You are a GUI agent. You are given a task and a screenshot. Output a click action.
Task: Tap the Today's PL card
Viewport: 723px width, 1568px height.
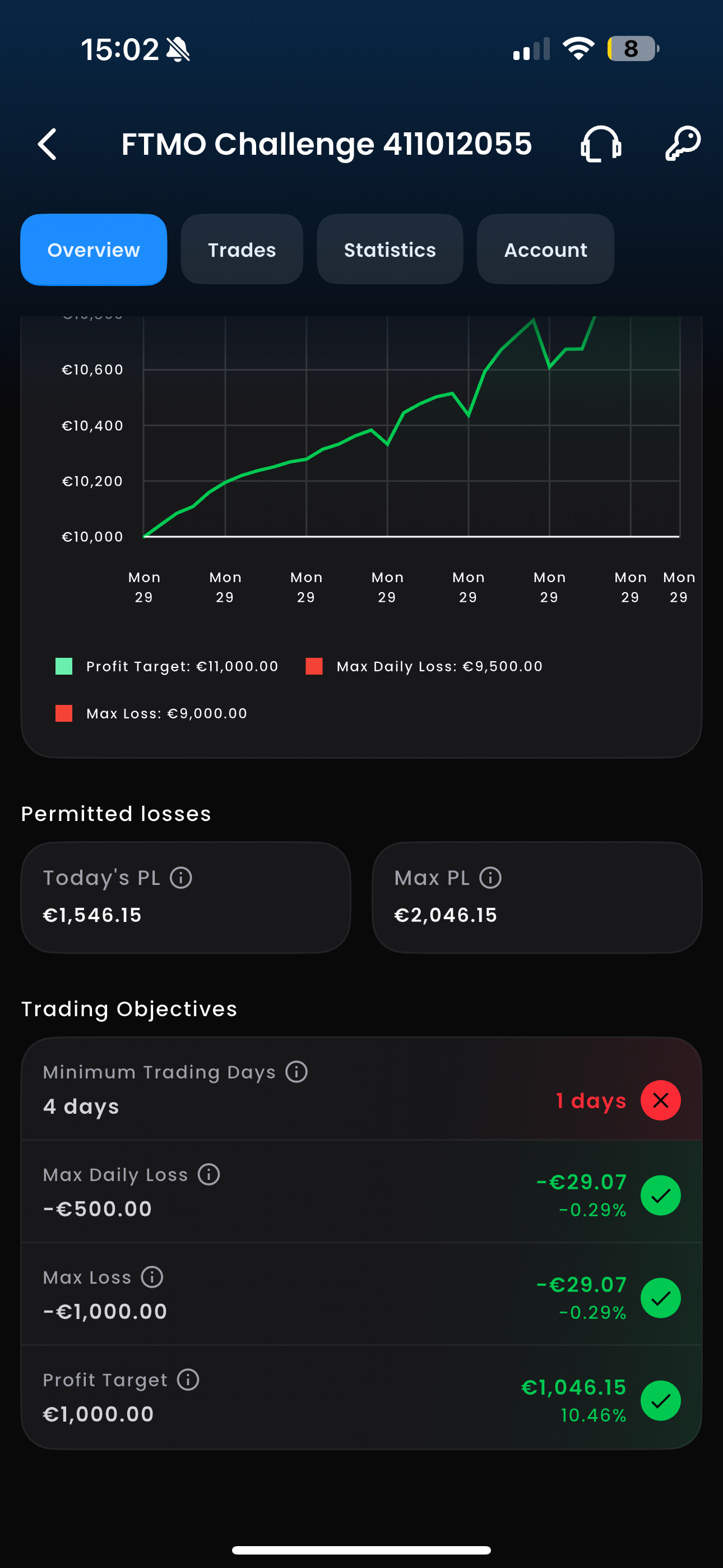point(186,898)
